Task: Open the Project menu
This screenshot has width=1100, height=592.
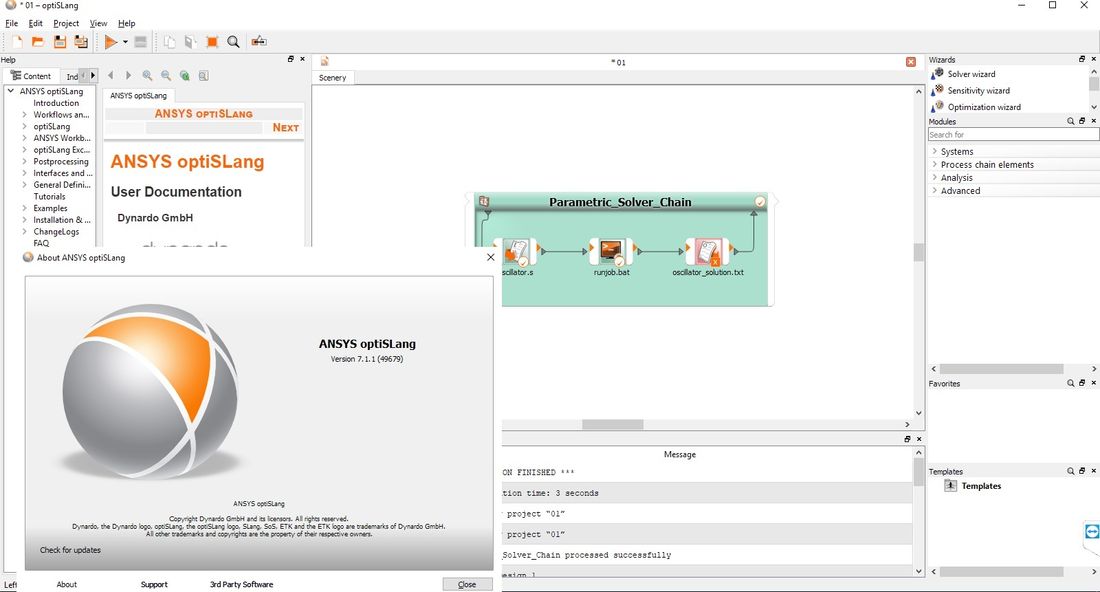Action: [66, 23]
